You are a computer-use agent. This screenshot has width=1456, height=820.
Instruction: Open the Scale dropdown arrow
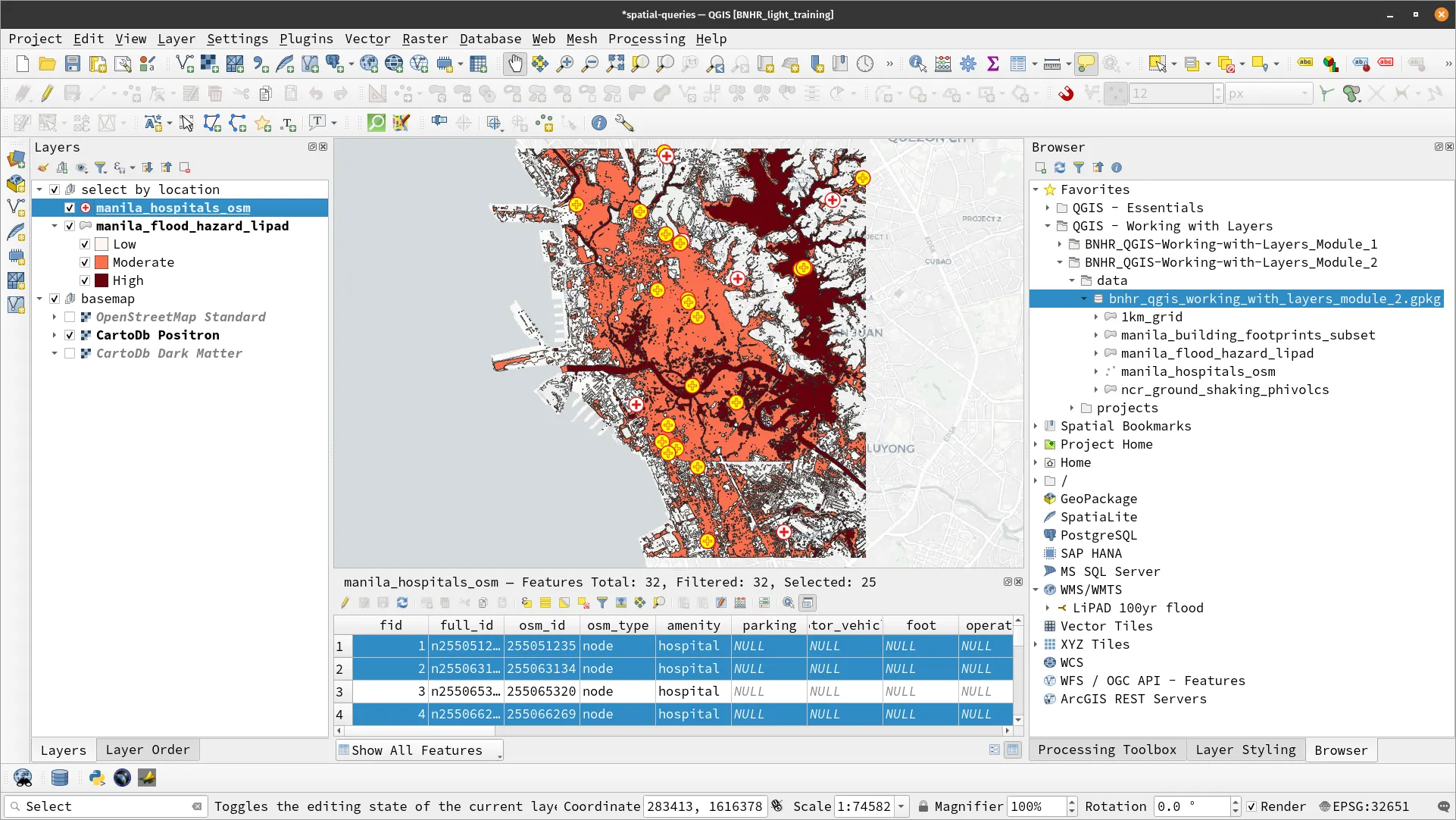pyautogui.click(x=901, y=806)
